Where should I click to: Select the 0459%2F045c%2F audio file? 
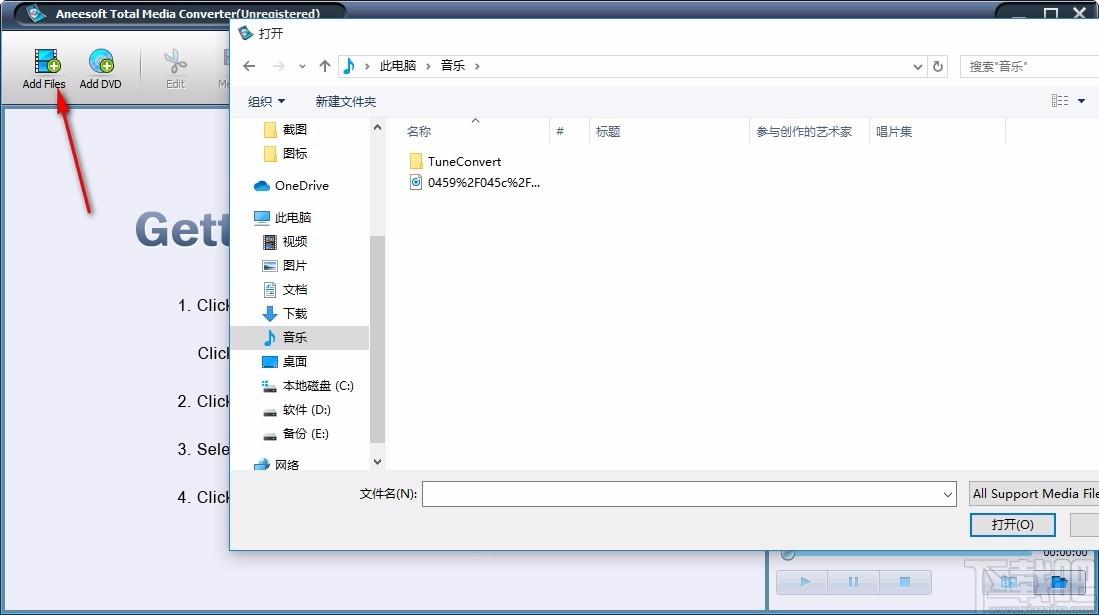pos(475,183)
